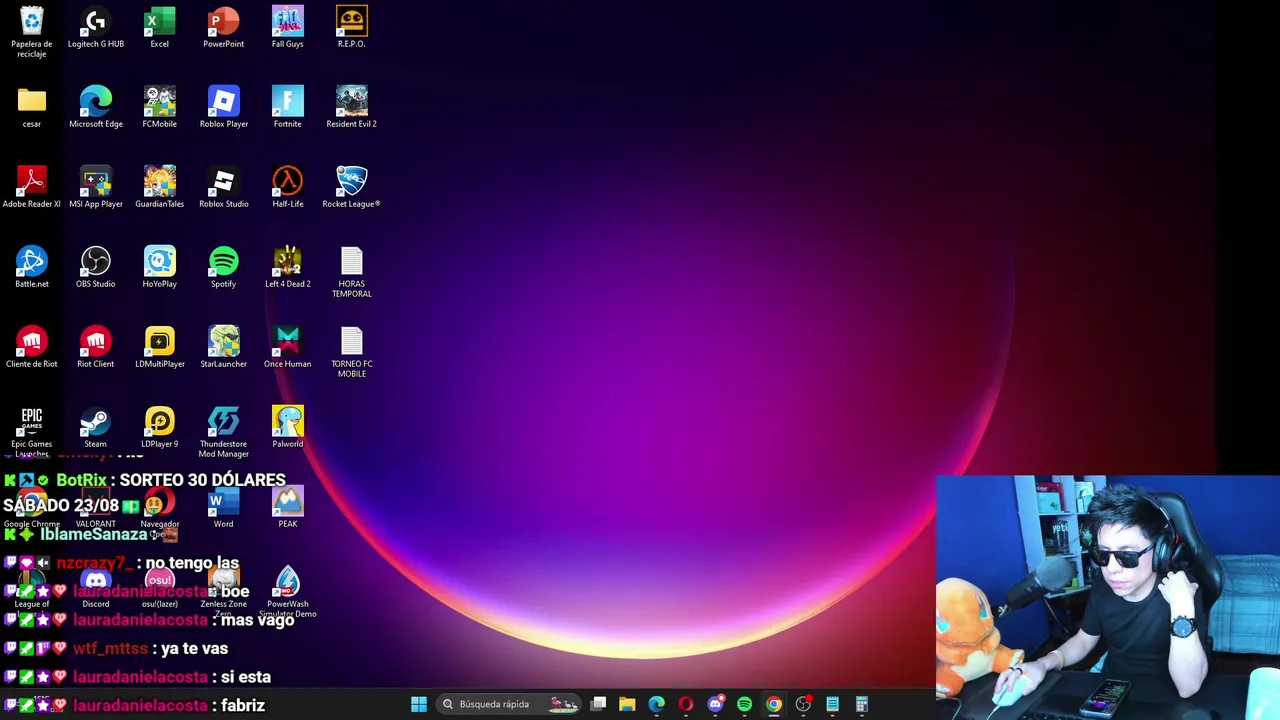This screenshot has width=1280, height=720.
Task: Select the Fortnite desktop icon
Action: click(x=288, y=108)
